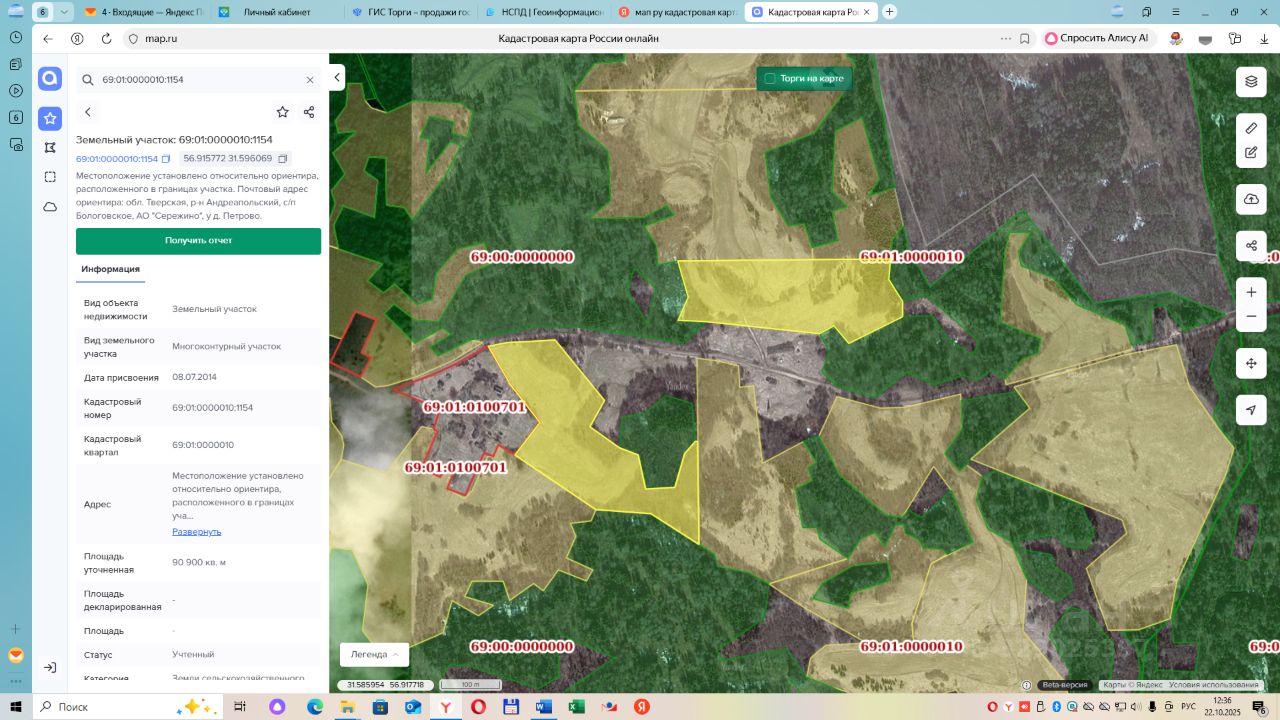
Task: Click parcel status value 'Учтенный'
Action: coord(193,654)
